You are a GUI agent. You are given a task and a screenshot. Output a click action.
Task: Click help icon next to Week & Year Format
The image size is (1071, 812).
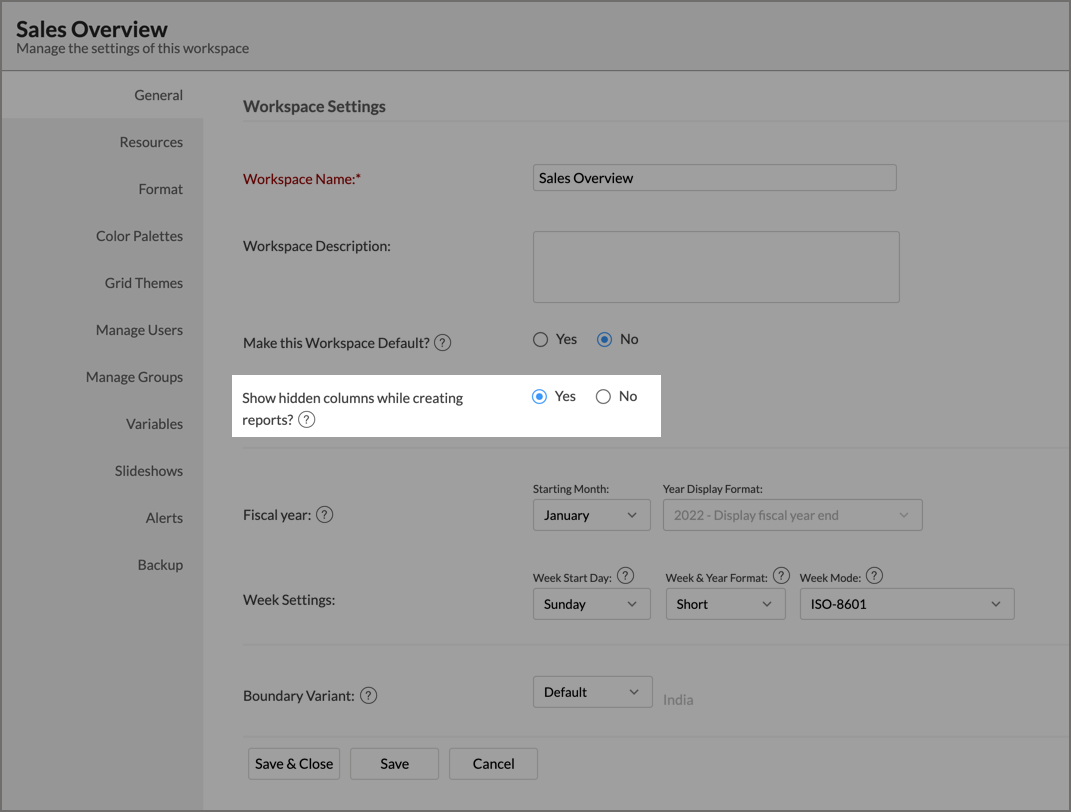click(x=781, y=576)
